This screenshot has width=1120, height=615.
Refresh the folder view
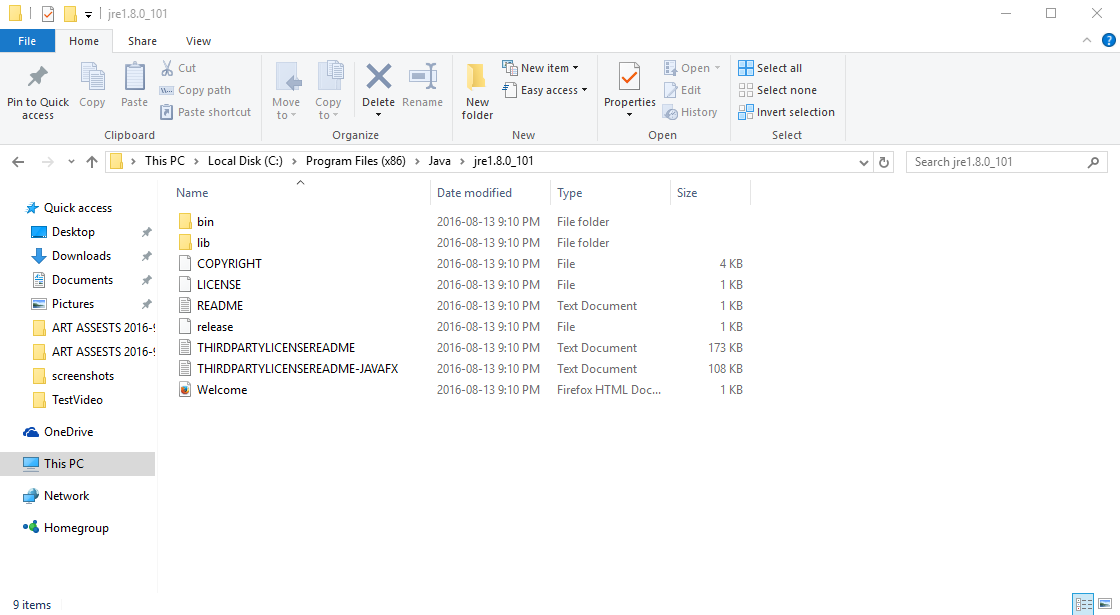[x=884, y=162]
